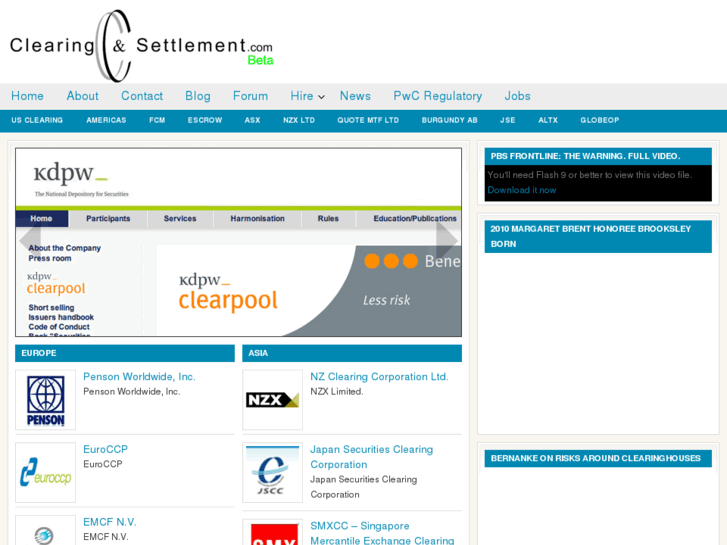Click the kdpw logo in slideshow
727x545 pixels.
click(x=71, y=173)
